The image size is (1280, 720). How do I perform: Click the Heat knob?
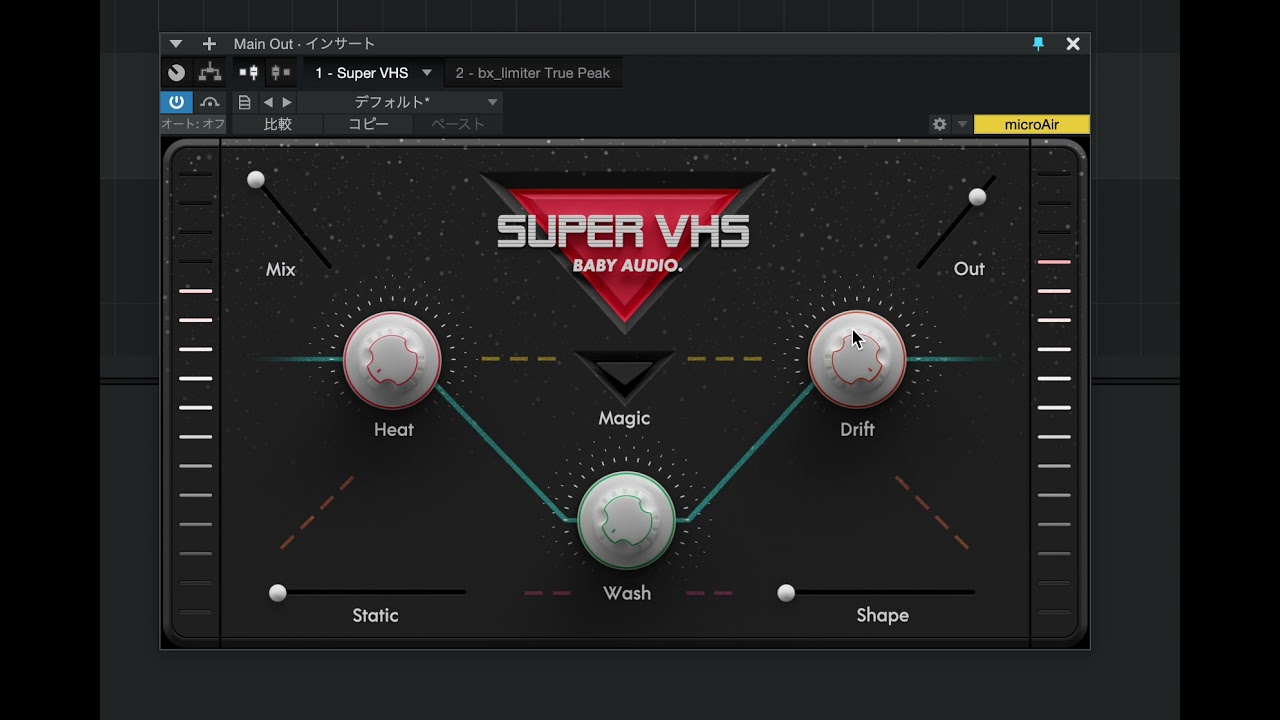[x=392, y=360]
